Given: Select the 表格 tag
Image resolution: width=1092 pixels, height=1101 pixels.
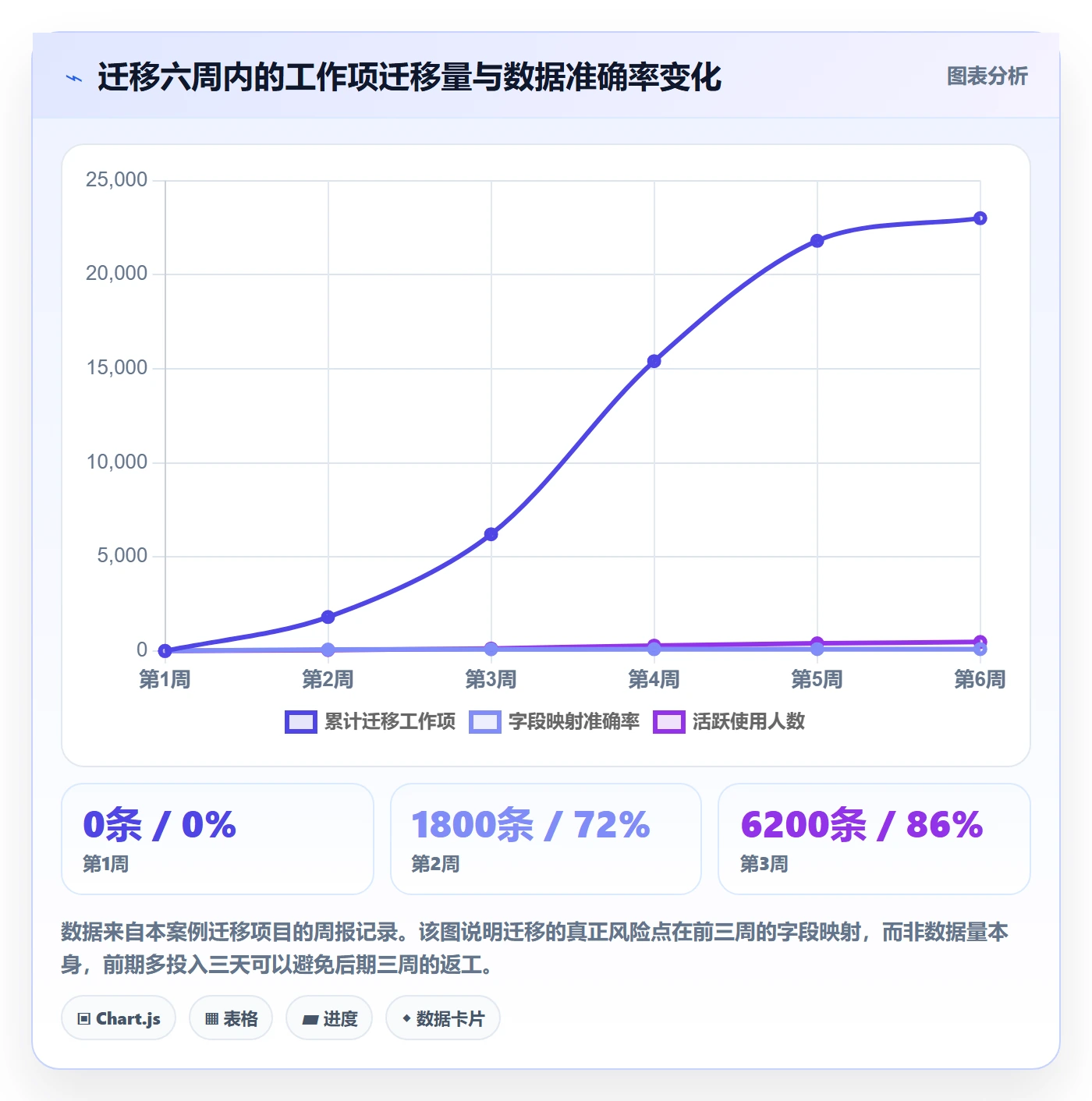Looking at the screenshot, I should click(x=231, y=1018).
